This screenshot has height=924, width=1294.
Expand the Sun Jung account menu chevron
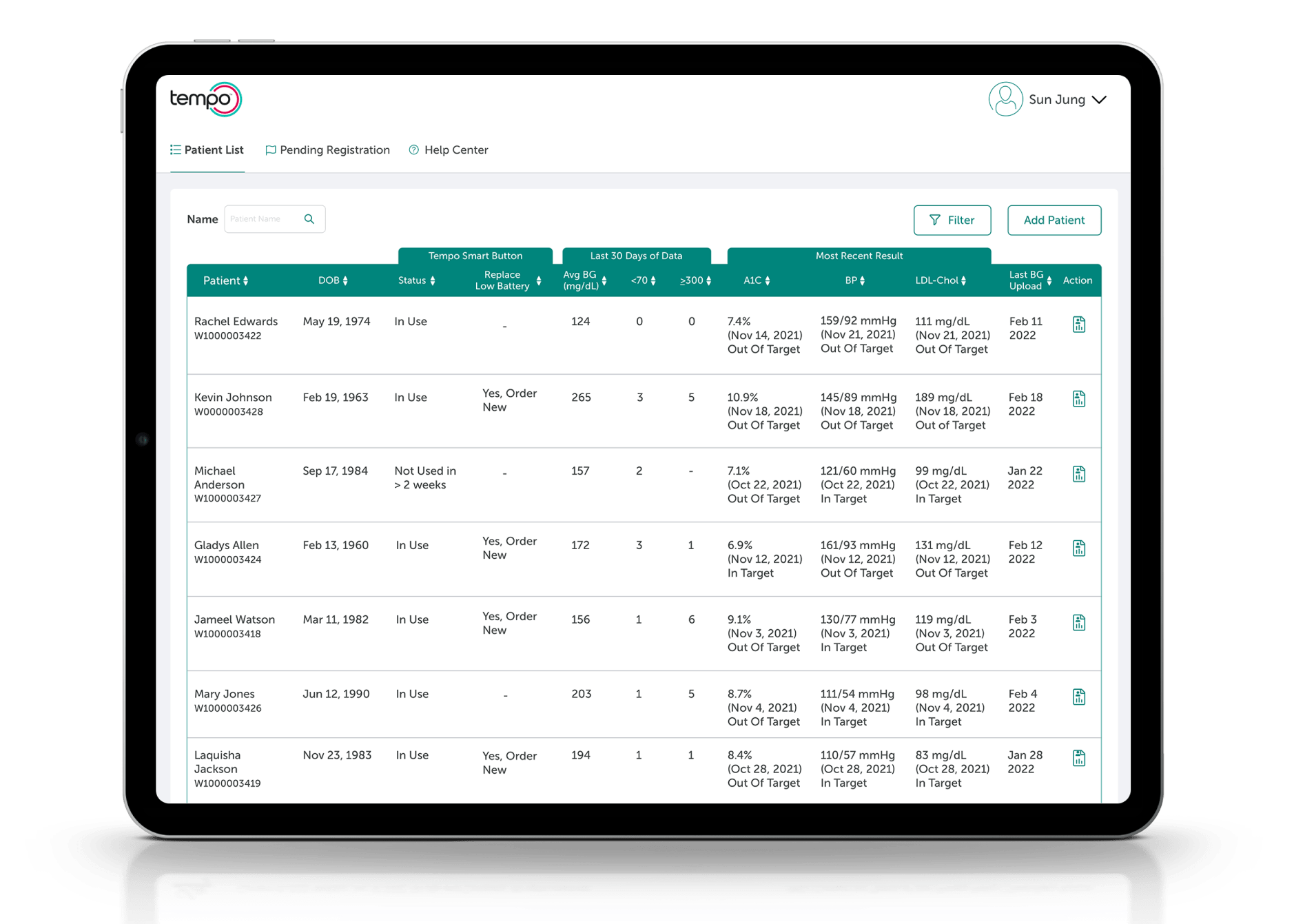pyautogui.click(x=1099, y=100)
